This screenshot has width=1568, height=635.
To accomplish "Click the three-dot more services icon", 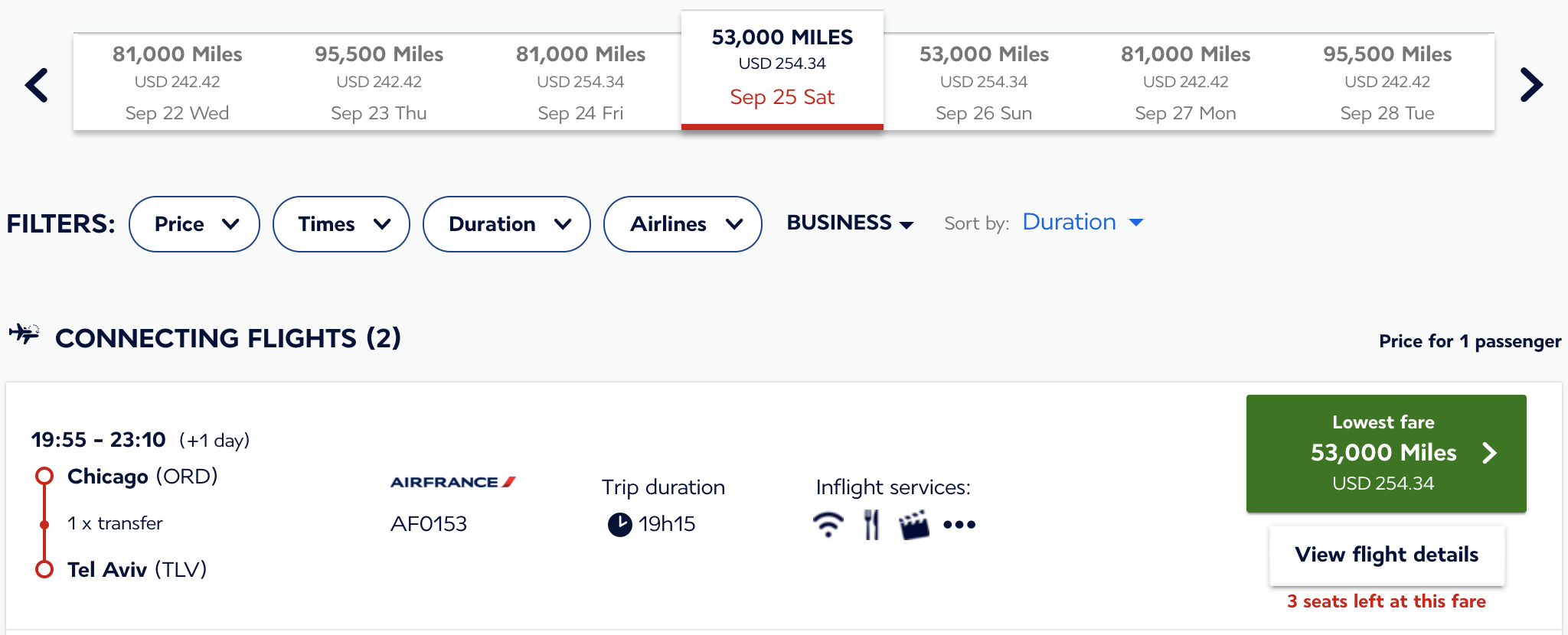I will (959, 525).
